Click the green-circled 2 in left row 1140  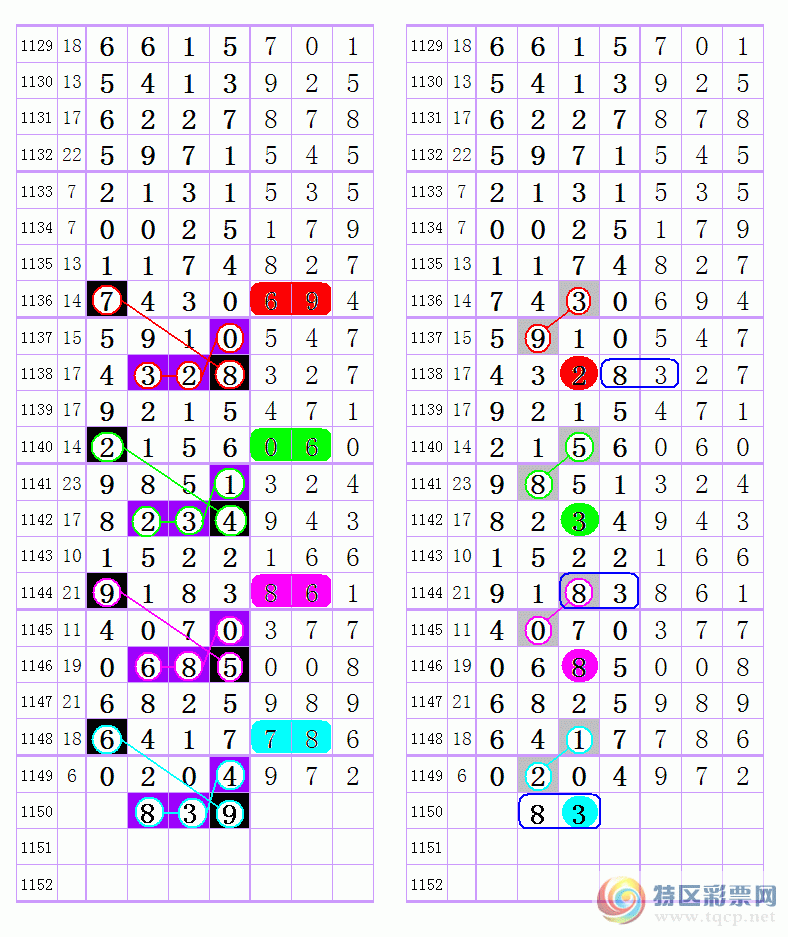[x=107, y=446]
